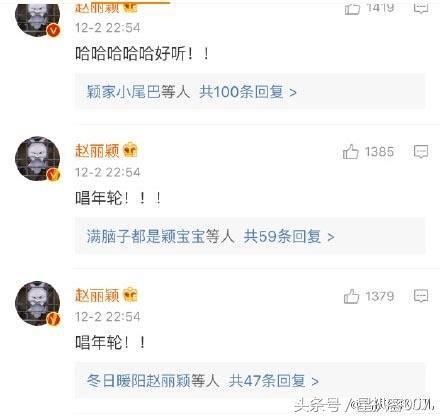Expand 共59条回复 replies thread
This screenshot has height=418, width=440.
tap(289, 236)
